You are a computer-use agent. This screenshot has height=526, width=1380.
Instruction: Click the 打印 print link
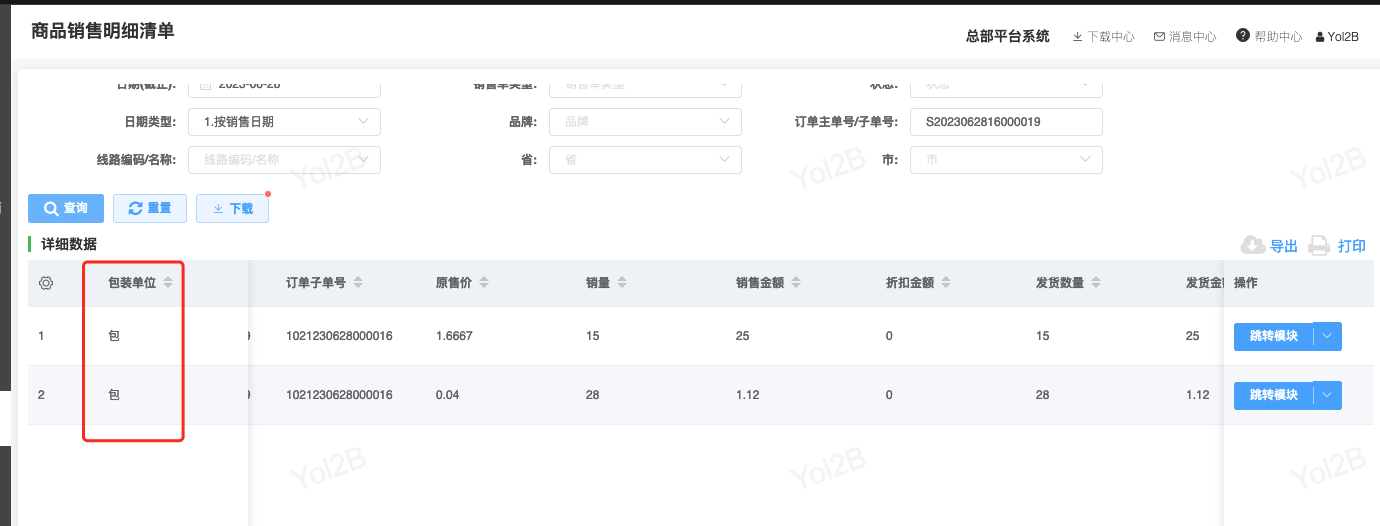(x=1352, y=246)
